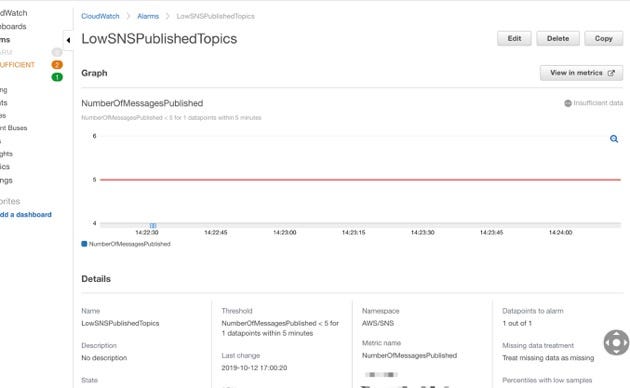630x388 pixels.
Task: Go to CloudWatch breadcrumb link
Action: pos(100,16)
